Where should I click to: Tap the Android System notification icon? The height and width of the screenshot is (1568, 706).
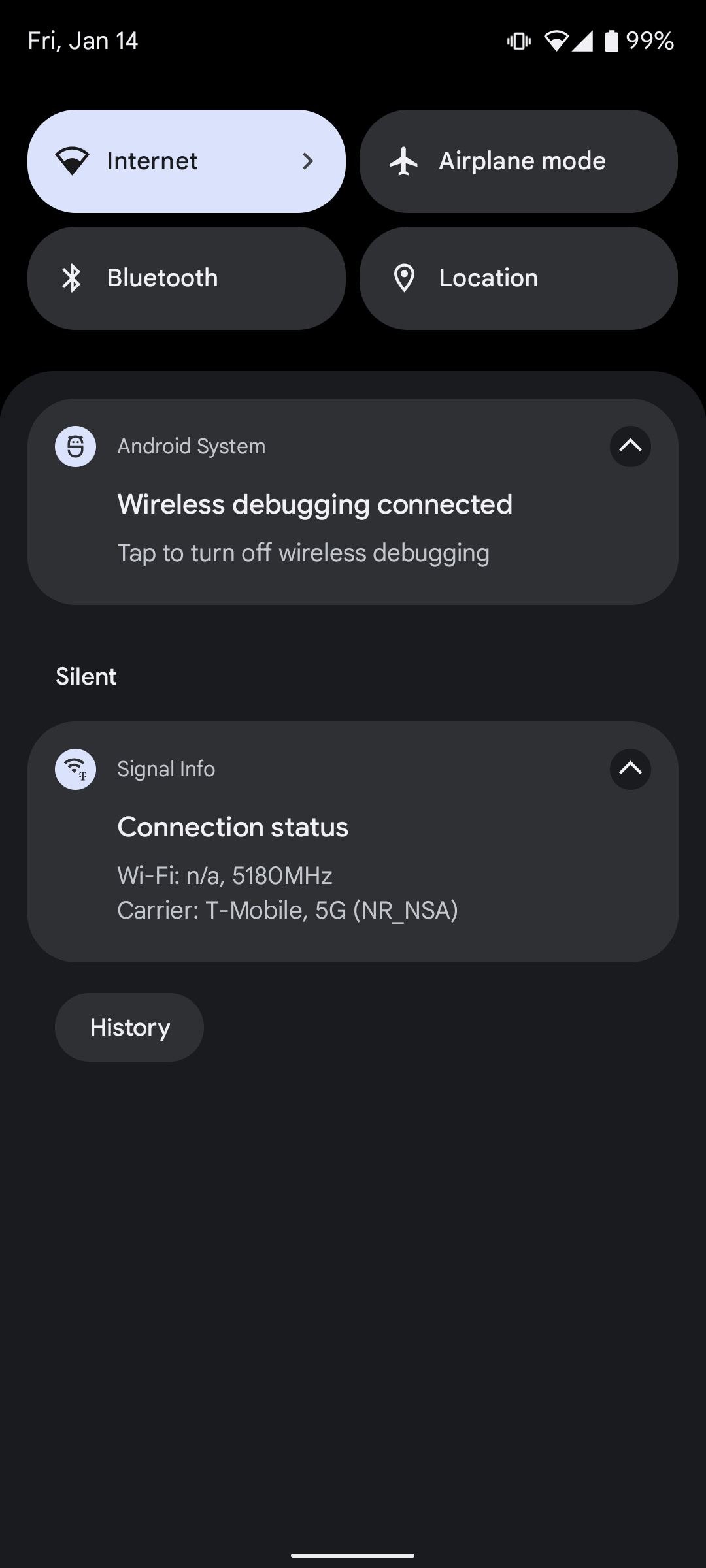click(x=75, y=446)
